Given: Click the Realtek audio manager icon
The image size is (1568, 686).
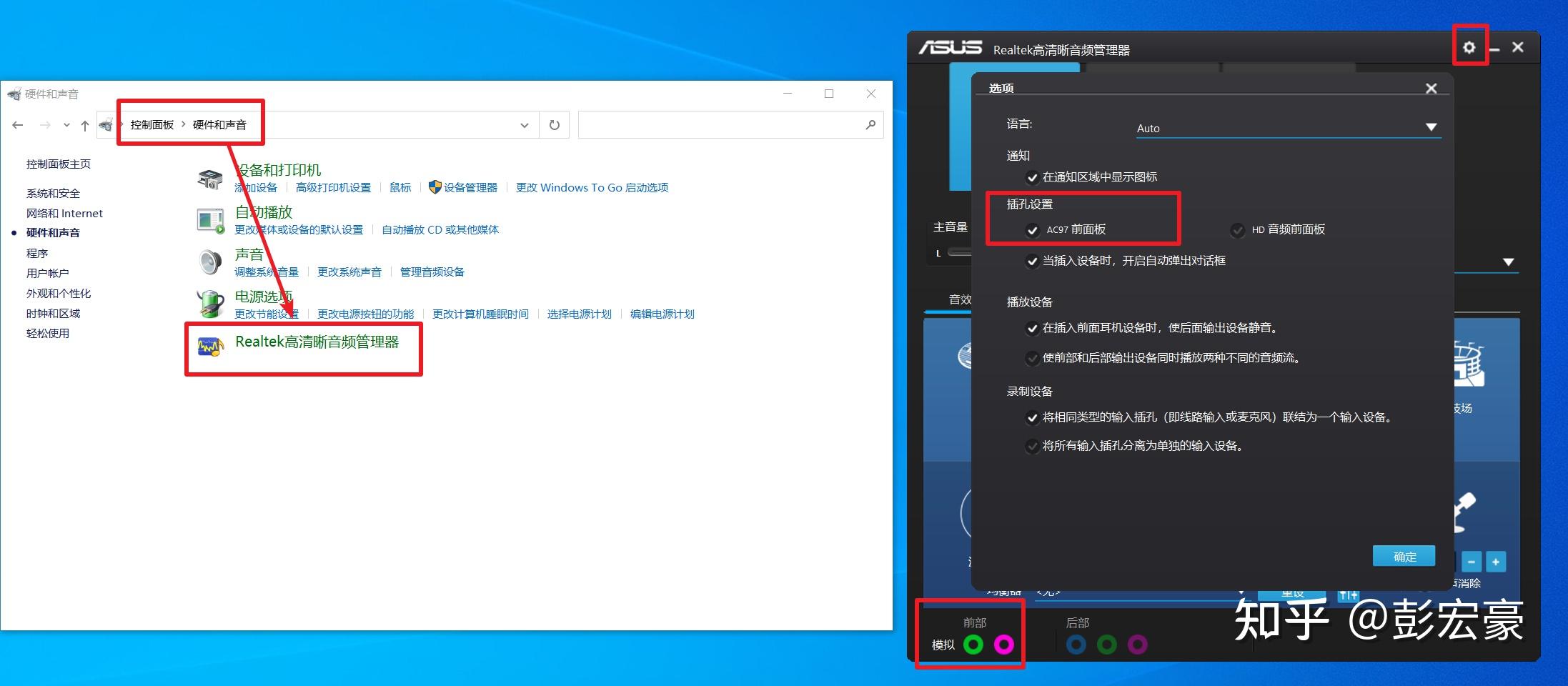Looking at the screenshot, I should point(210,347).
